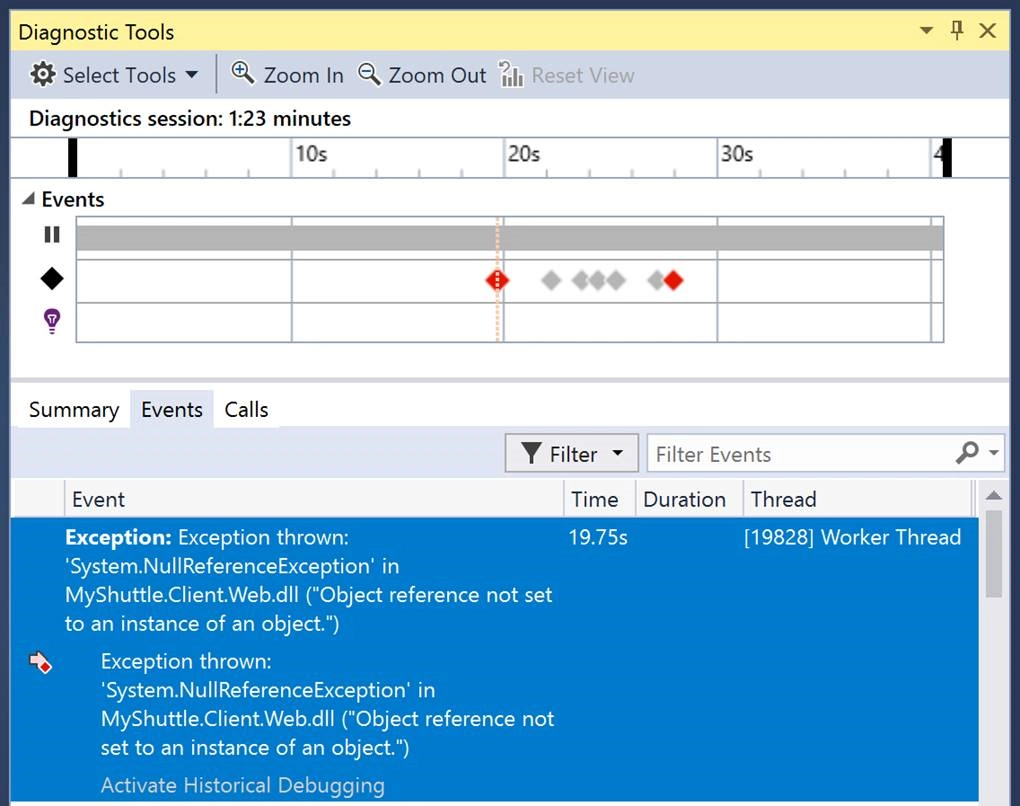1020x806 pixels.
Task: Click the exception arrow icon in event row
Action: pos(40,662)
